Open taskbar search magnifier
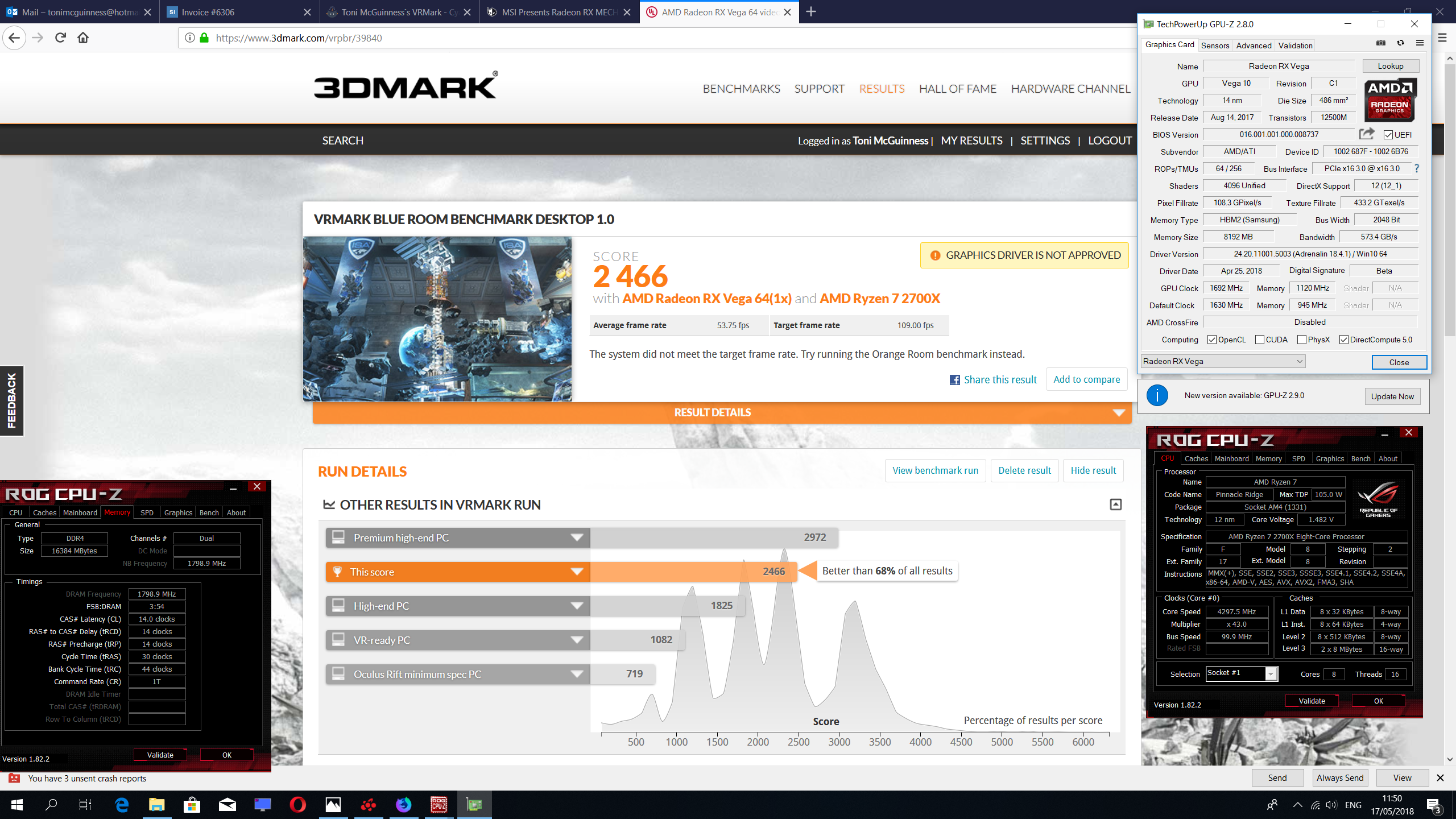 click(51, 805)
